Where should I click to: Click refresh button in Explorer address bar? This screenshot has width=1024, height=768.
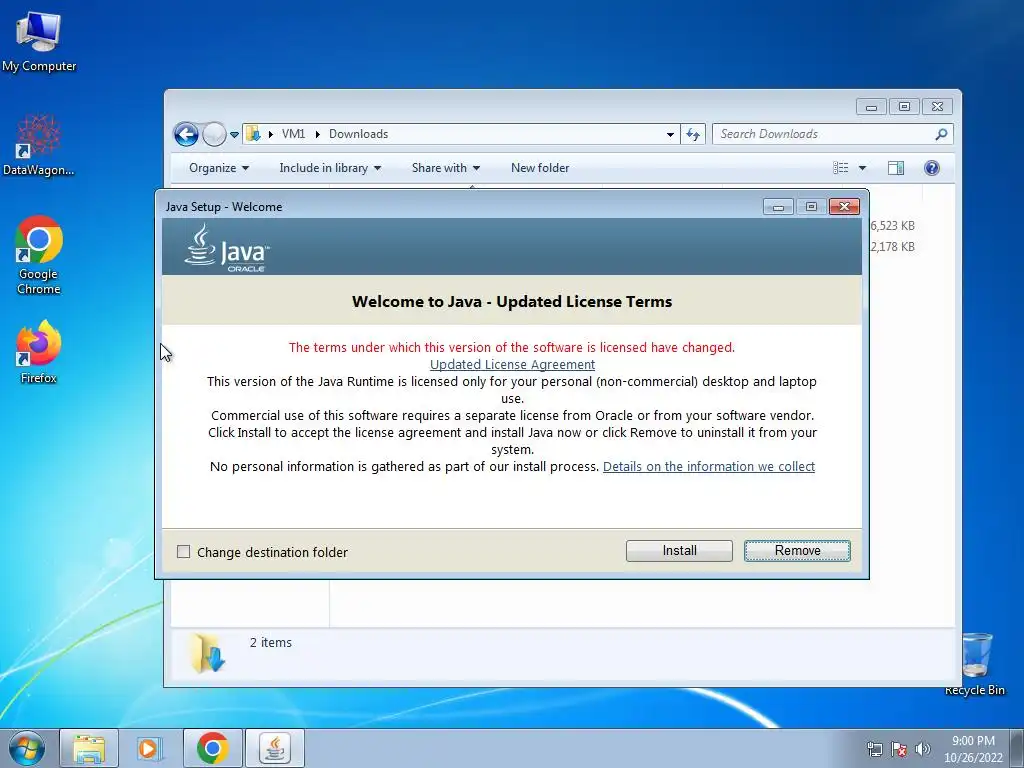pos(692,134)
